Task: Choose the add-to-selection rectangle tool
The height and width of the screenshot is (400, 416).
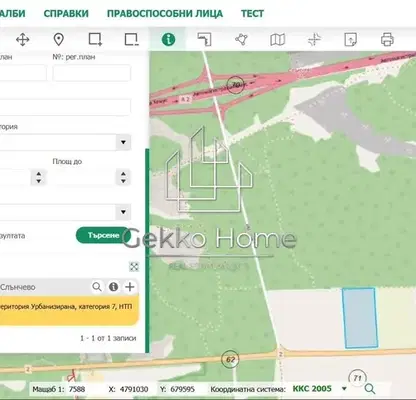Action: [95, 39]
